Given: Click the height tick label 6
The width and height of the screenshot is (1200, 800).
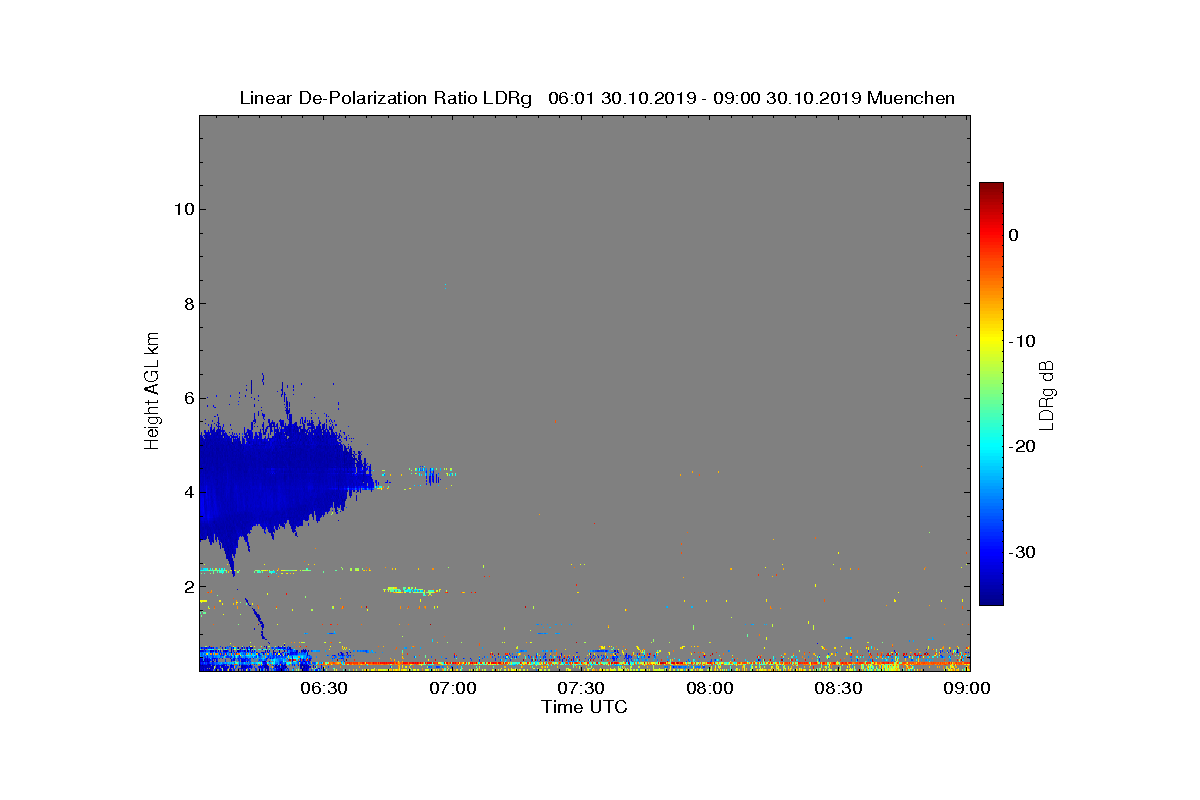Looking at the screenshot, I should point(187,398).
